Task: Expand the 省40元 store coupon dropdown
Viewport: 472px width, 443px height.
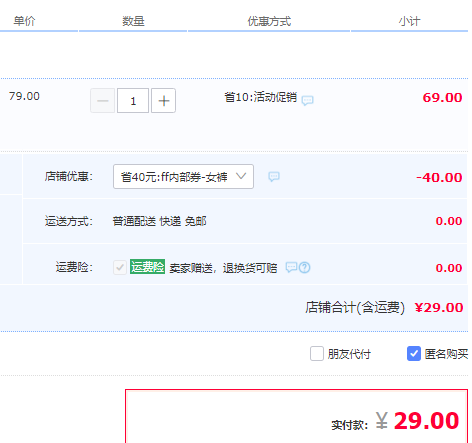Action: tap(183, 176)
